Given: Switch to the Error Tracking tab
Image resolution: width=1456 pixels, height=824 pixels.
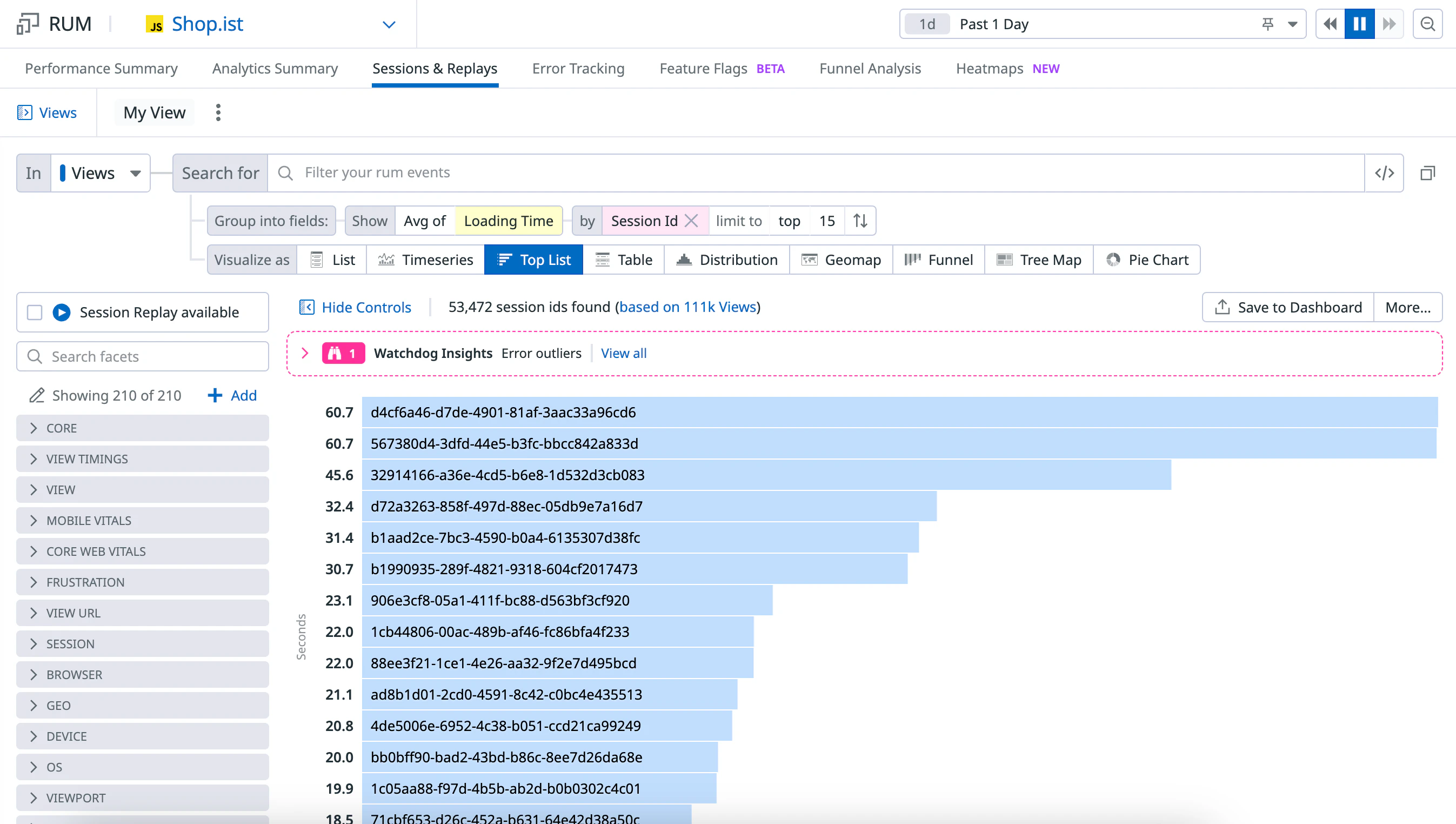Looking at the screenshot, I should [x=578, y=69].
